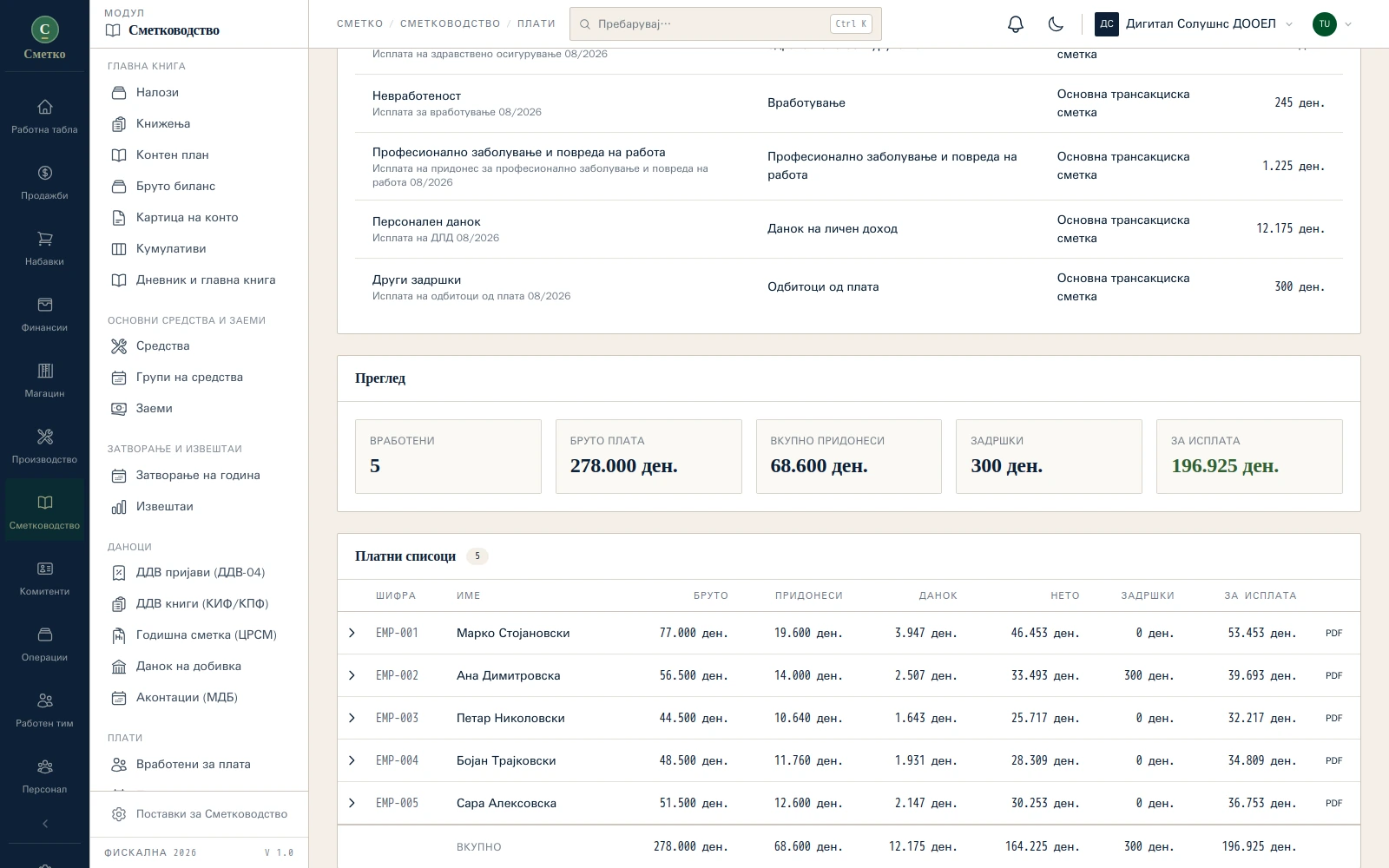Open Комитенти module

click(44, 578)
